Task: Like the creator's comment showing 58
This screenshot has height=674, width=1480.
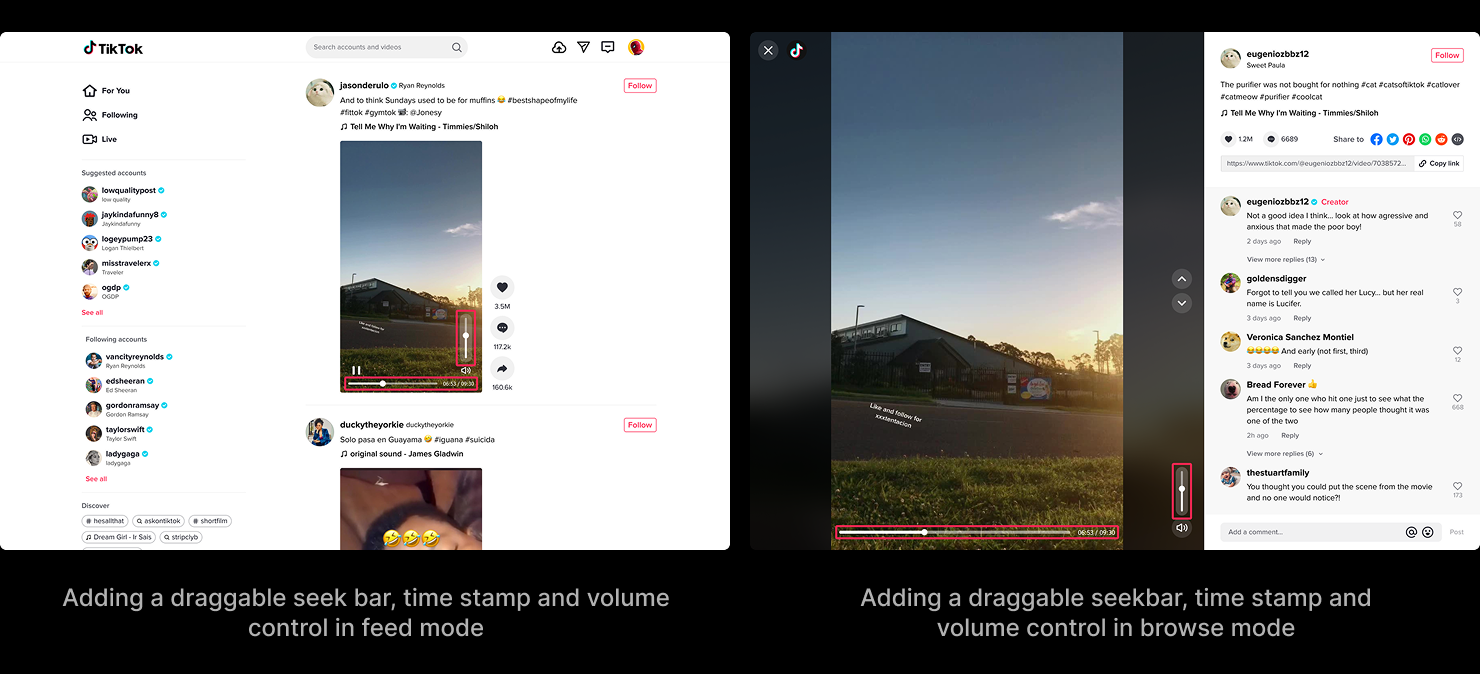Action: (x=1457, y=215)
